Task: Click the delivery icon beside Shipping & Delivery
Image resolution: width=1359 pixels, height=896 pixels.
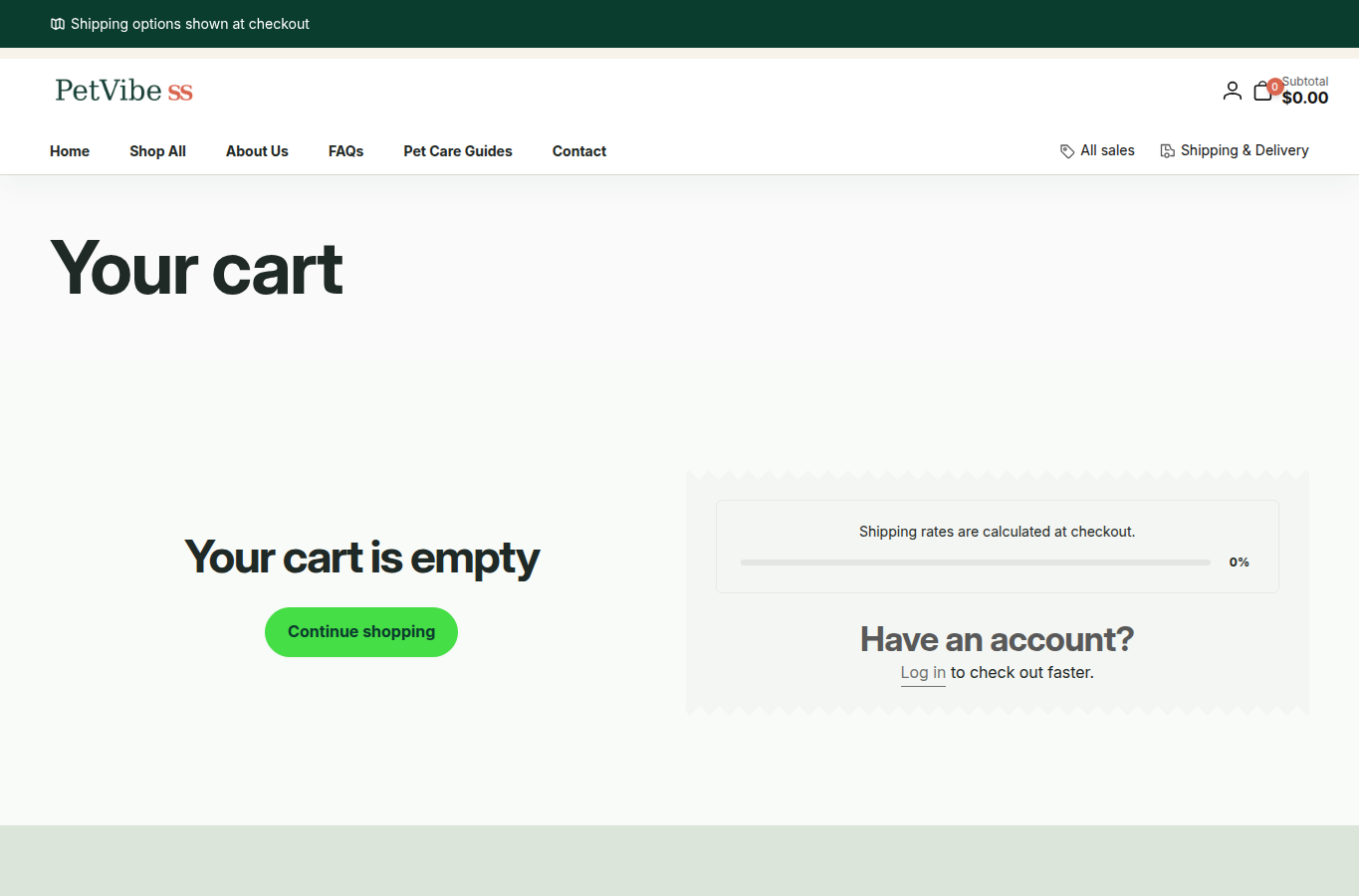Action: click(1167, 151)
